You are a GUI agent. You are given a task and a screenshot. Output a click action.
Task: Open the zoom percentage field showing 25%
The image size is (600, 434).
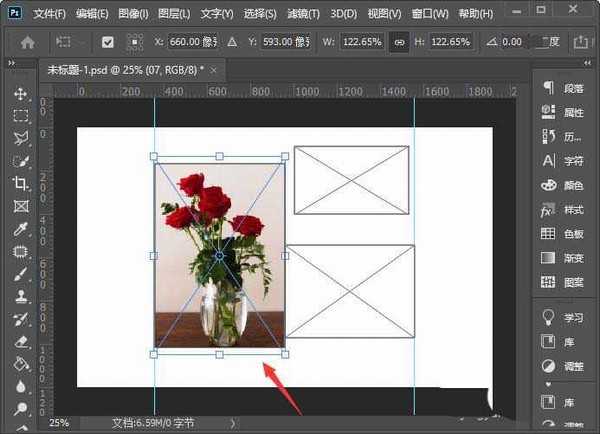[59, 423]
